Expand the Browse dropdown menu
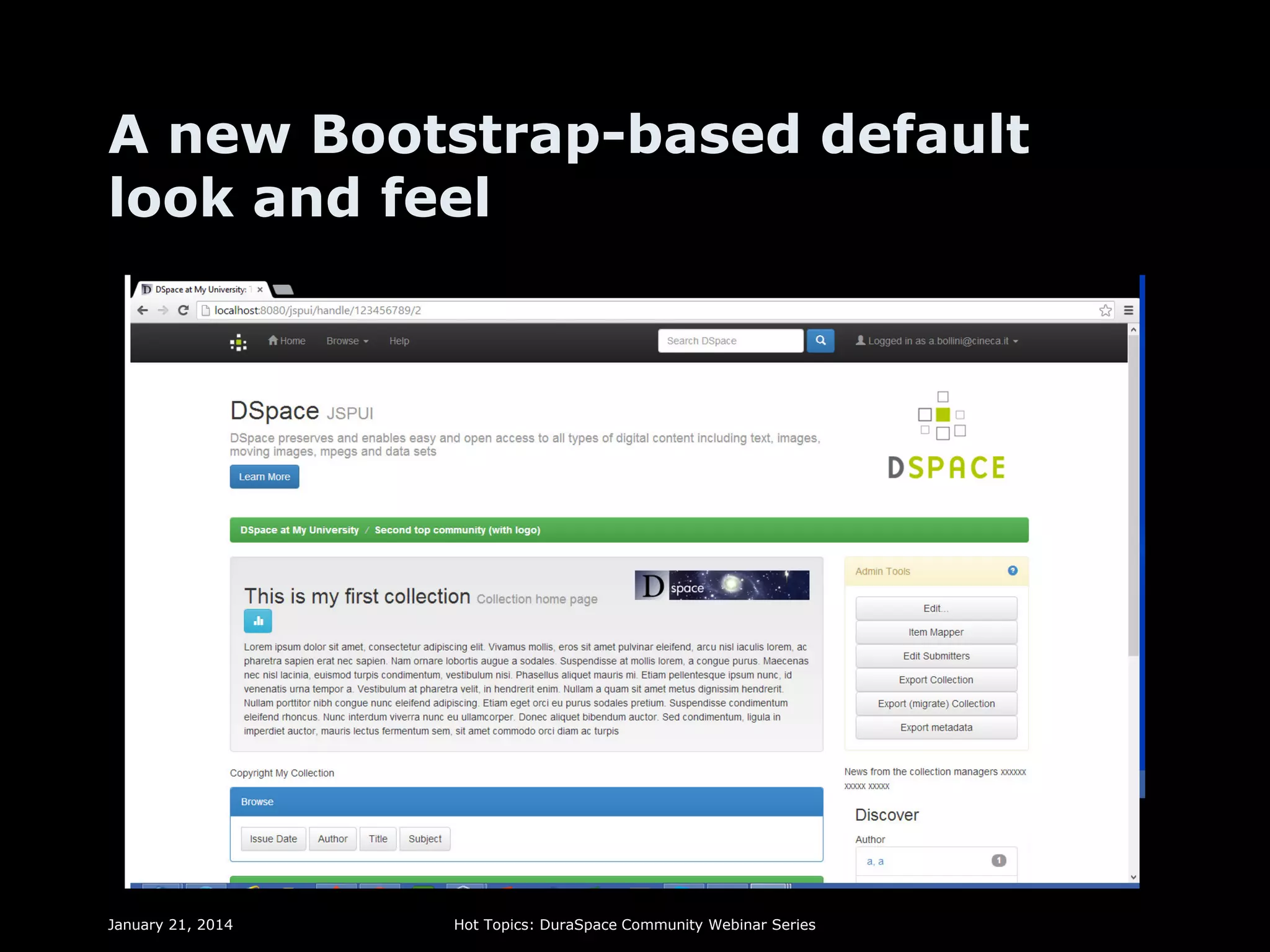 point(347,341)
